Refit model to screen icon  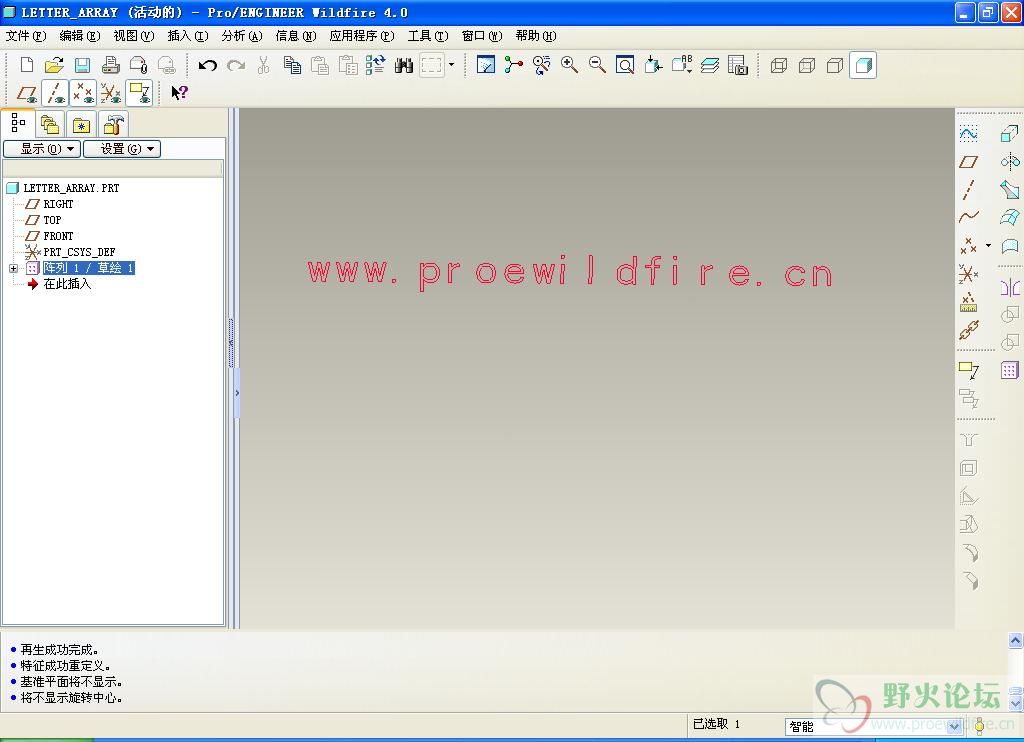point(625,65)
